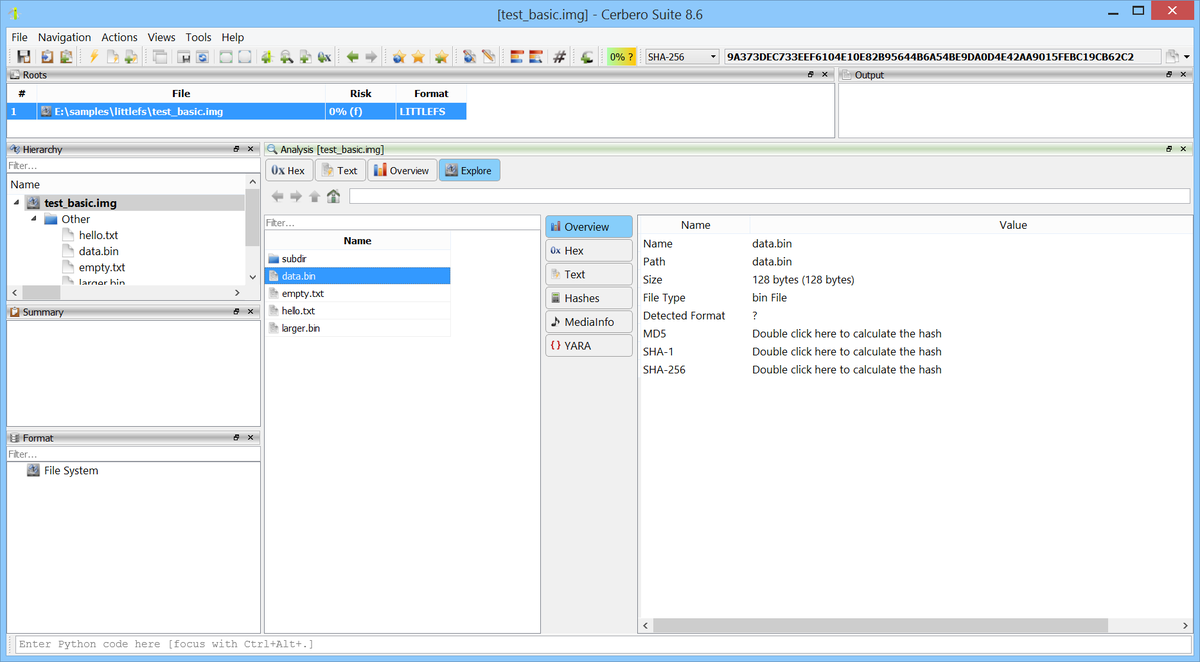The image size is (1200, 662).
Task: Click the 0x hex toolbar icon in main toolbar
Action: tap(324, 57)
